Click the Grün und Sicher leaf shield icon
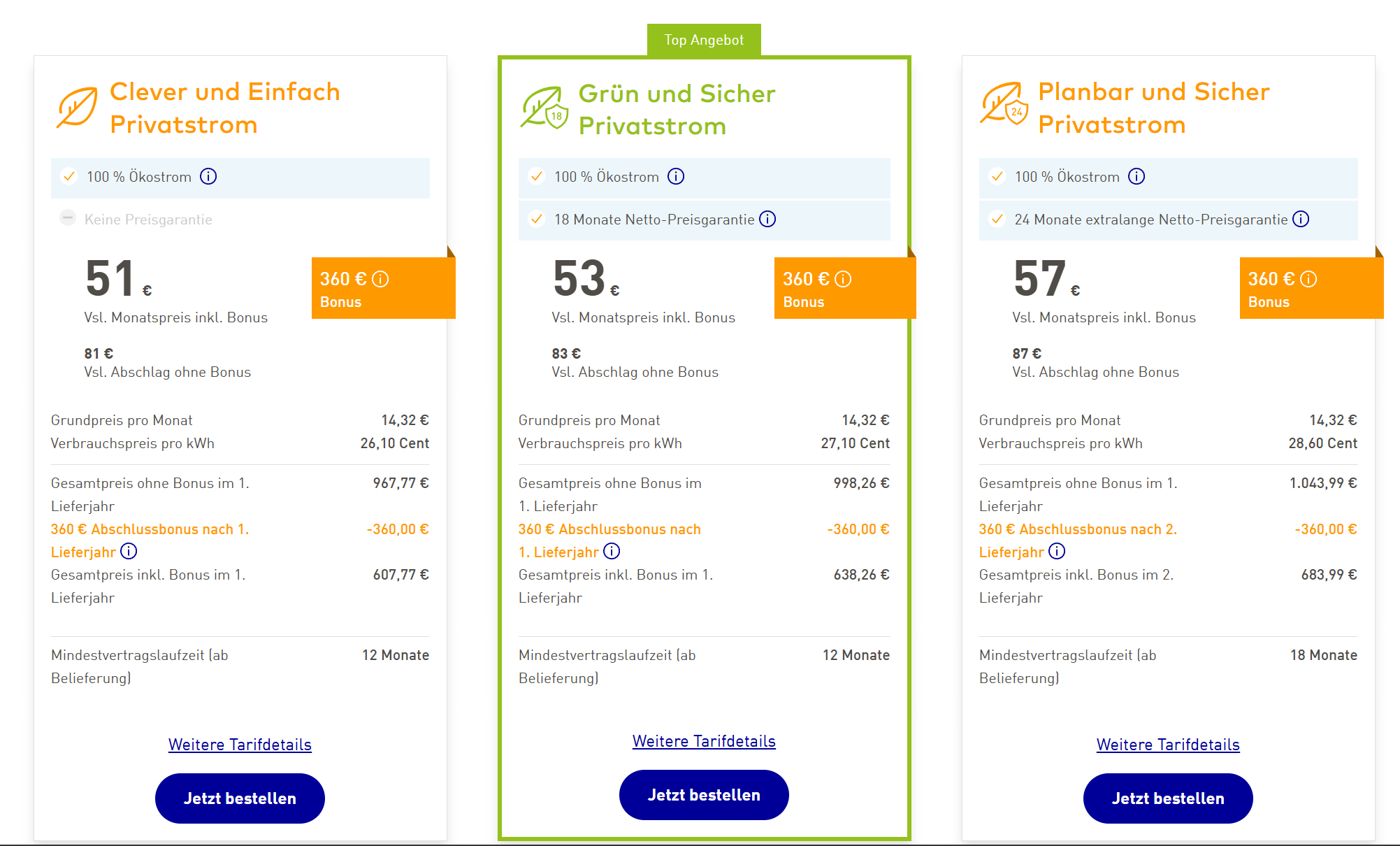1400x846 pixels. pyautogui.click(x=544, y=108)
